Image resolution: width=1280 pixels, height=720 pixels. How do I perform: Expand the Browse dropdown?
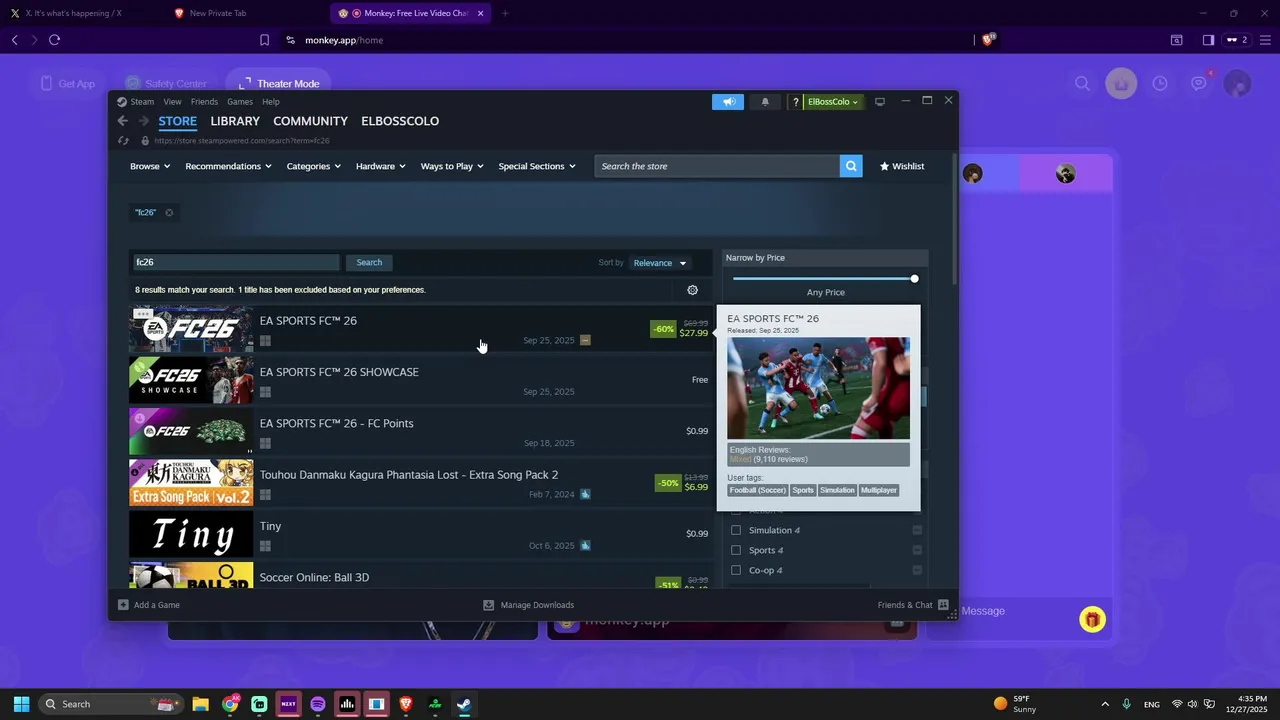150,166
